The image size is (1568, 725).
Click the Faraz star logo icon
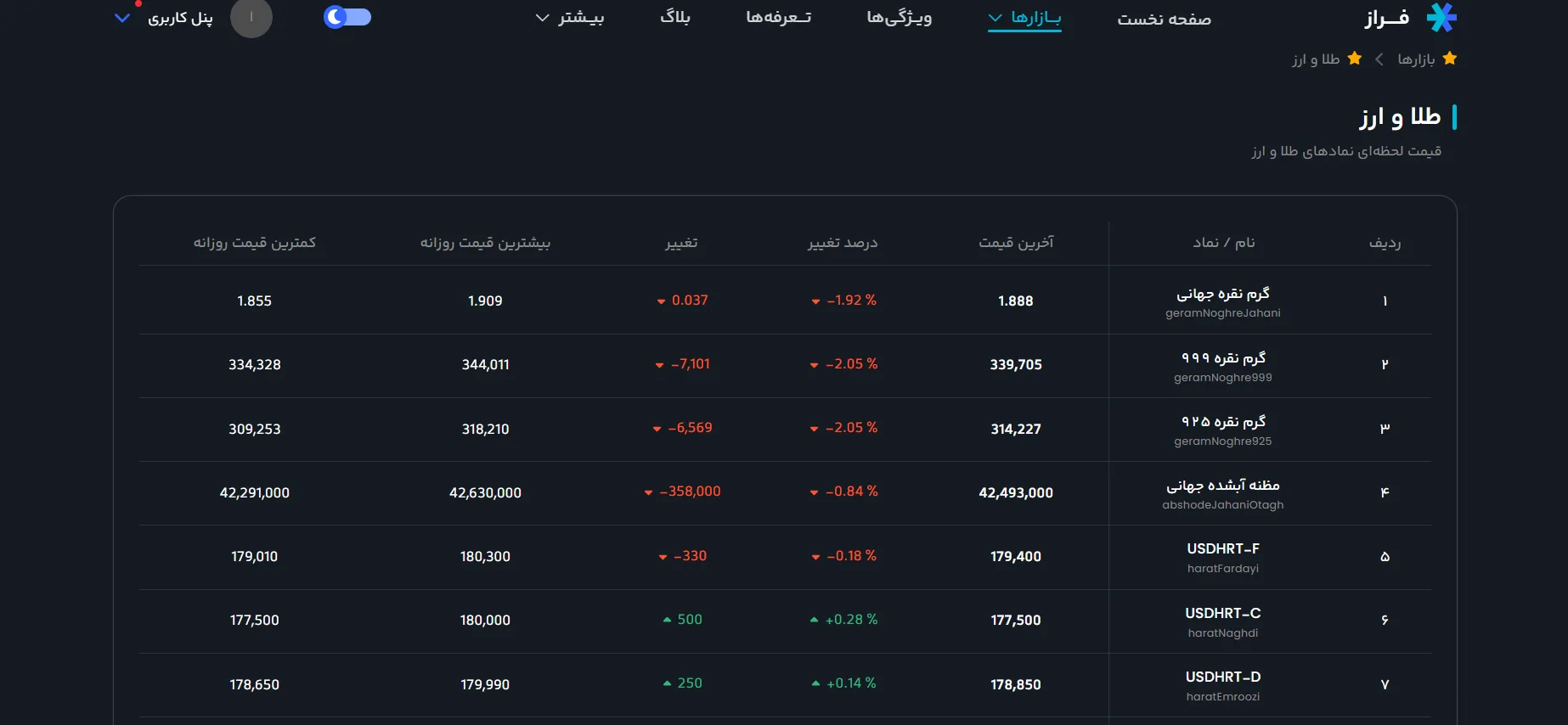1441,17
